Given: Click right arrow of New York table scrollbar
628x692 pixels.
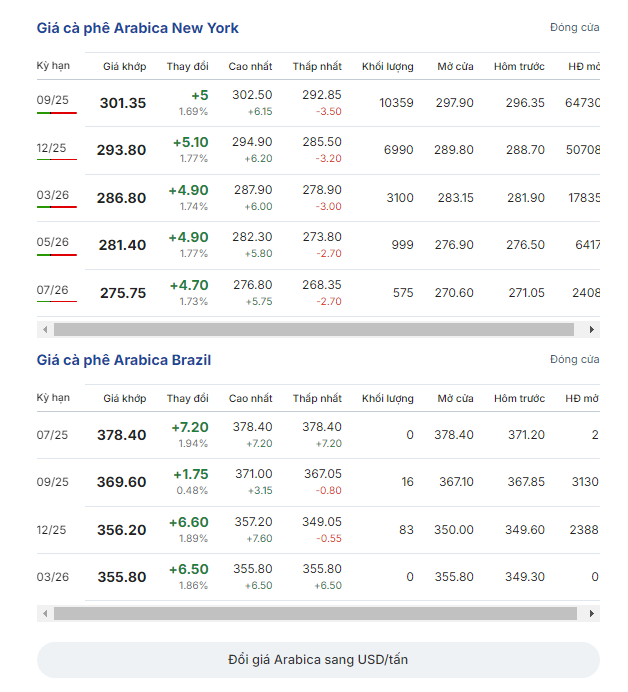Looking at the screenshot, I should [x=592, y=330].
